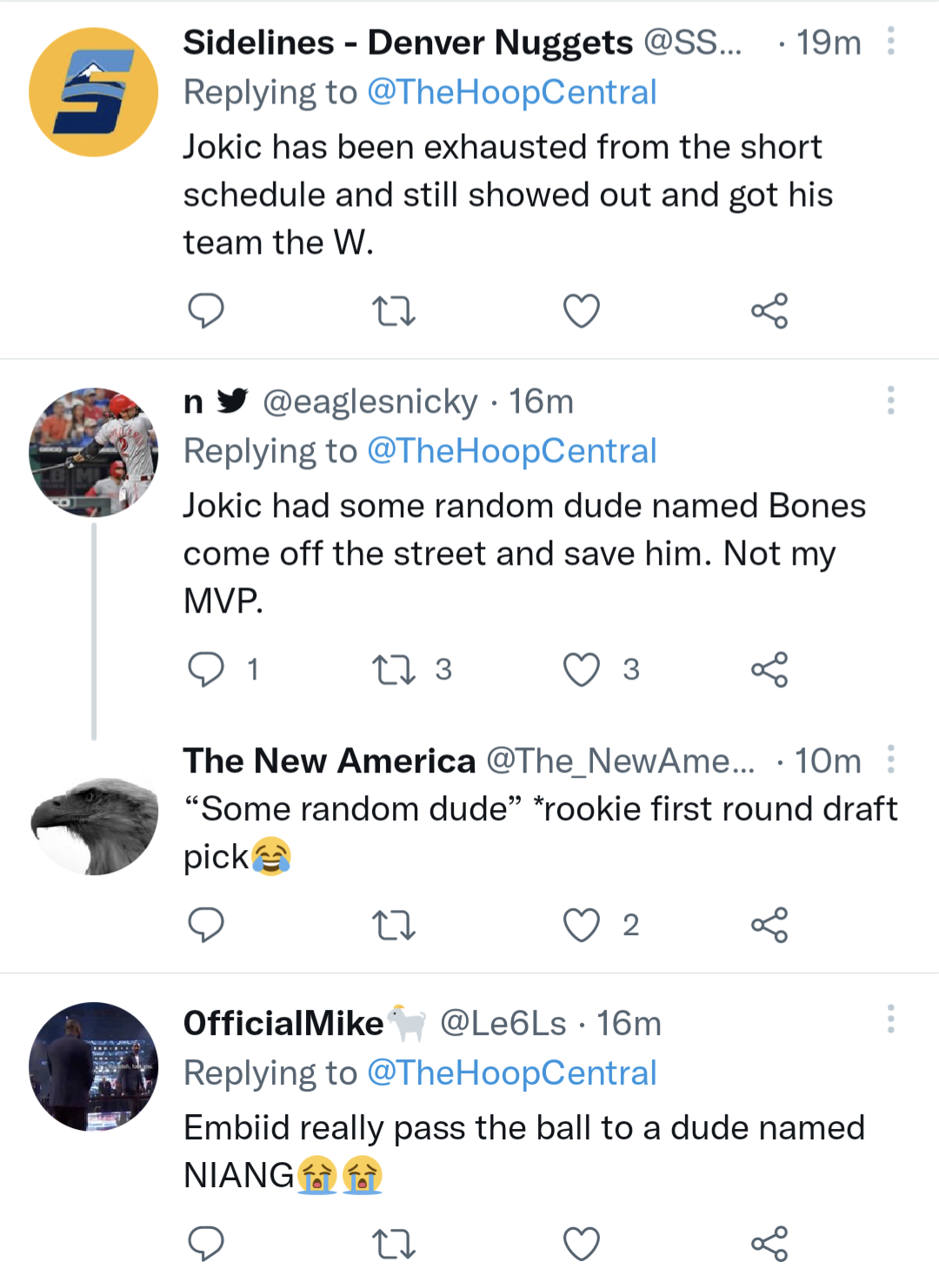Click the Twitter bird icon next to @eaglesnicky
Screen dimensions: 939x1288
point(231,402)
